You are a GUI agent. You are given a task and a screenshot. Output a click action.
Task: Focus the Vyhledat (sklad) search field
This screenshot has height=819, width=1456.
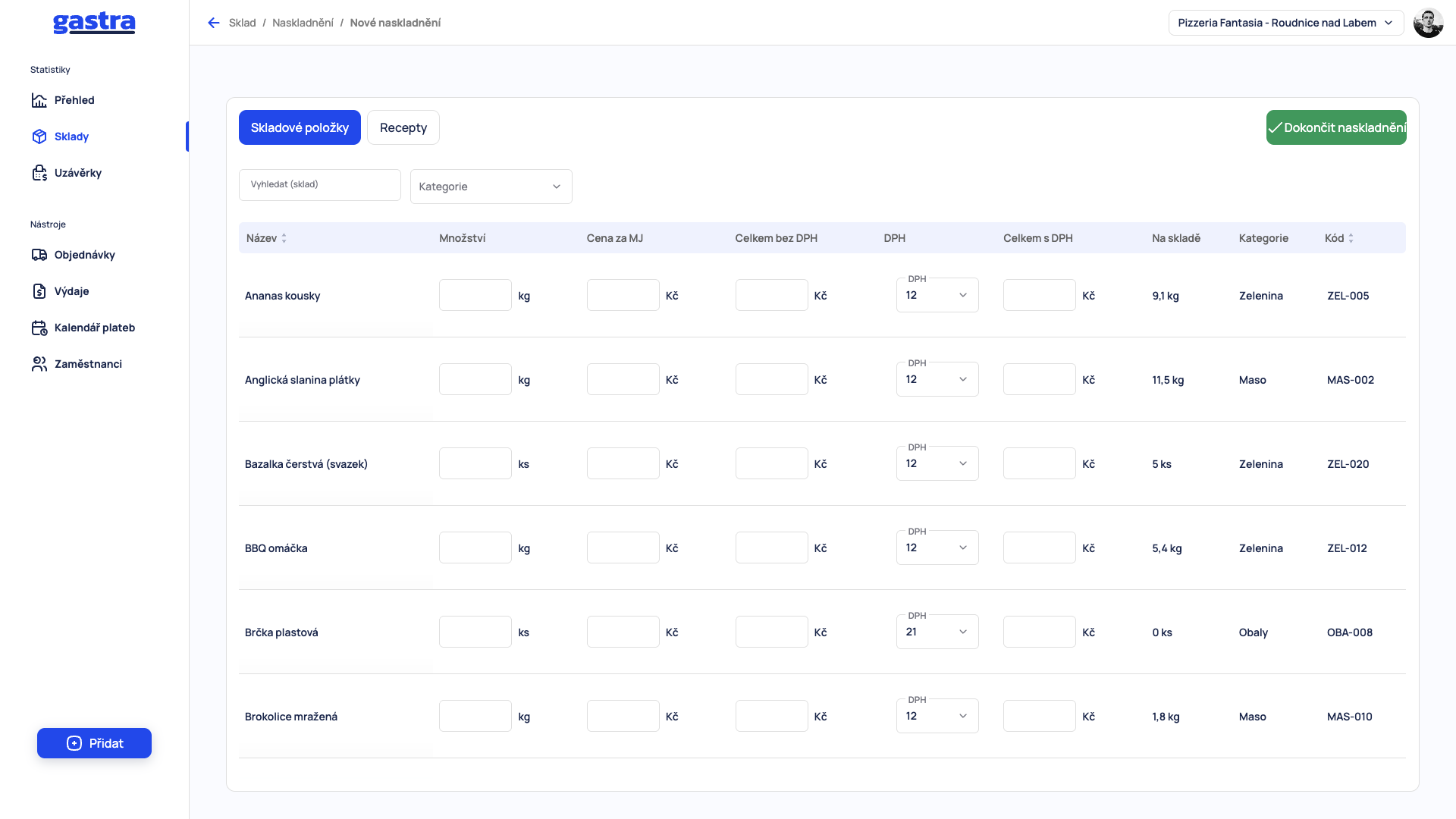[319, 185]
